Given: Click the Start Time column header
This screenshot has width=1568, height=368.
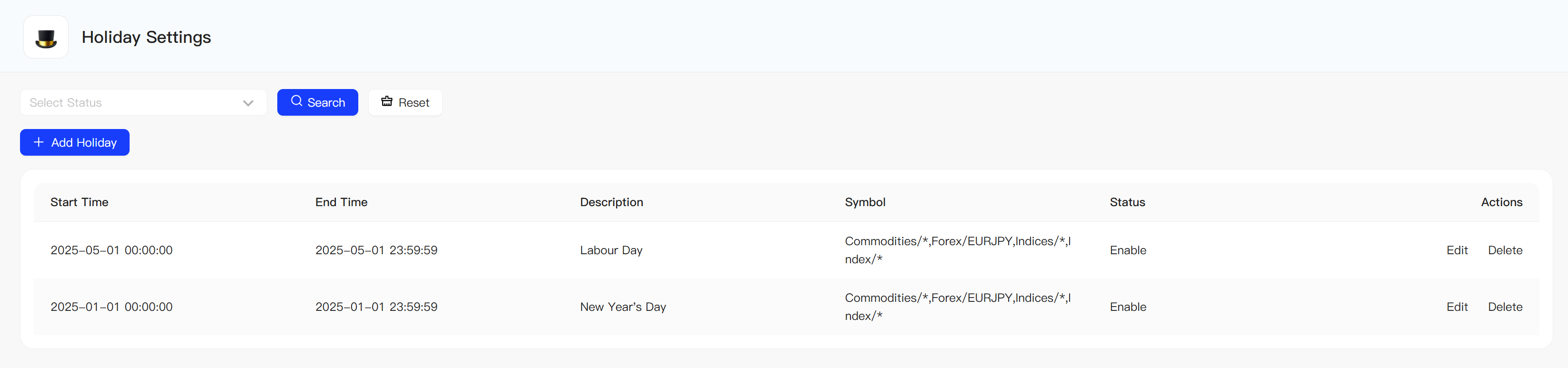Looking at the screenshot, I should coord(79,202).
